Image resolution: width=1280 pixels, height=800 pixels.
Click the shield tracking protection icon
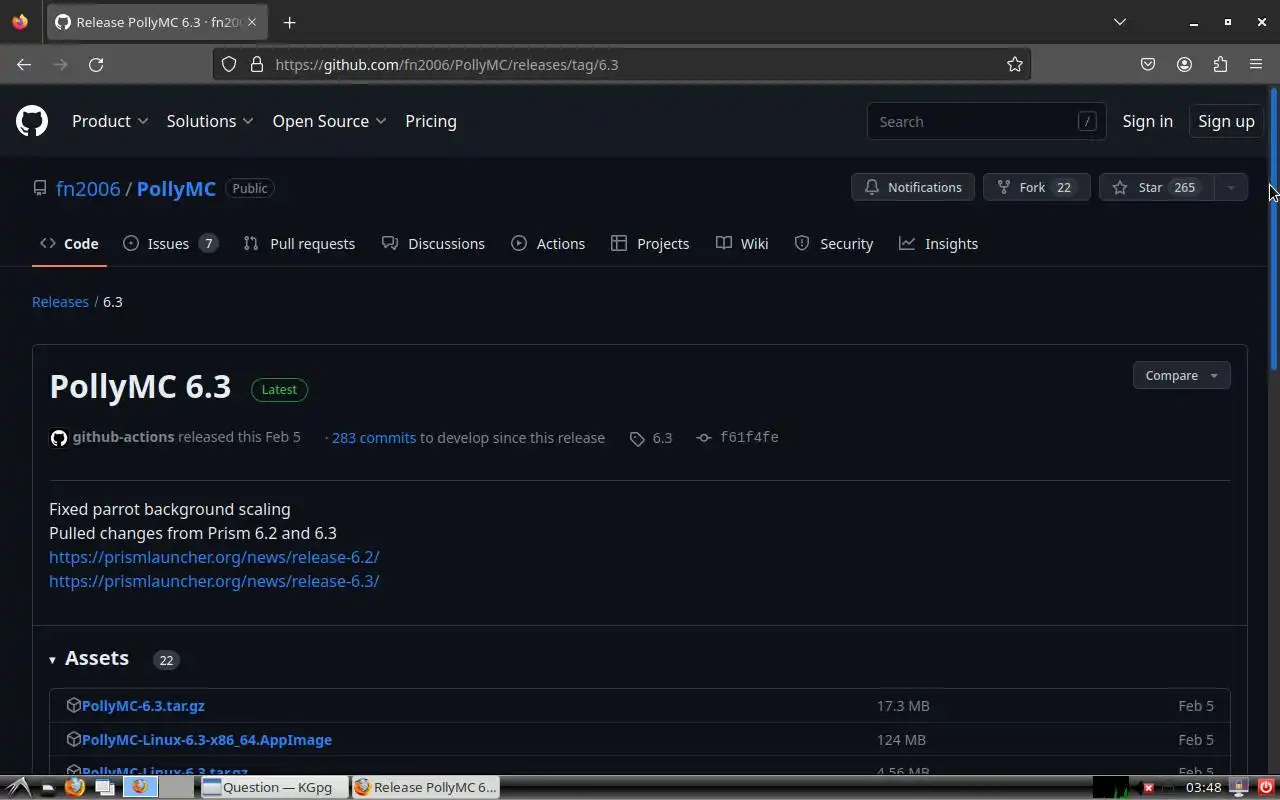(x=229, y=64)
